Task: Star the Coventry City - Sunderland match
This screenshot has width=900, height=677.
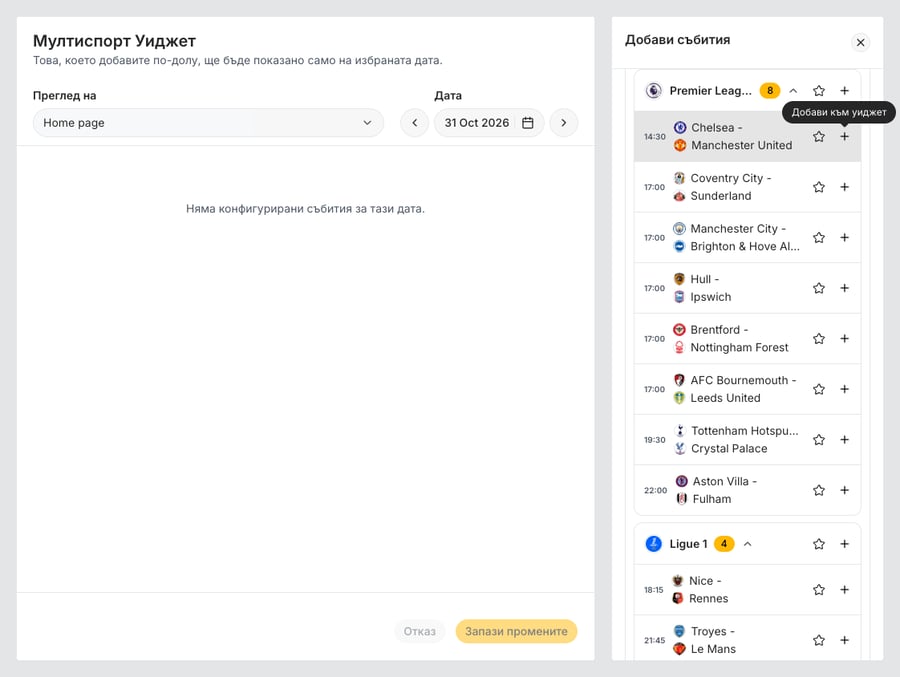Action: (819, 187)
